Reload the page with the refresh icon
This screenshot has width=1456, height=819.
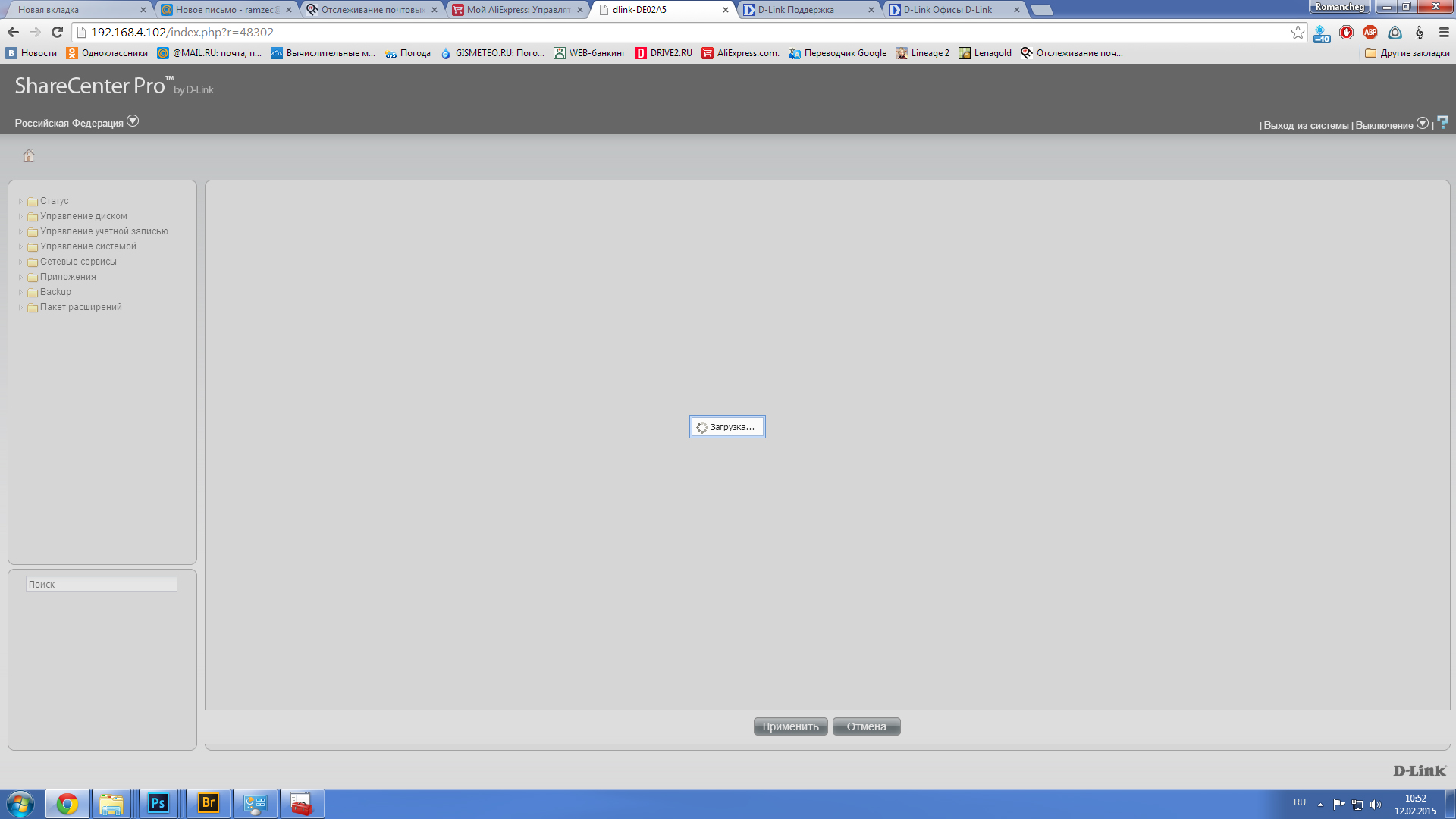pos(57,32)
